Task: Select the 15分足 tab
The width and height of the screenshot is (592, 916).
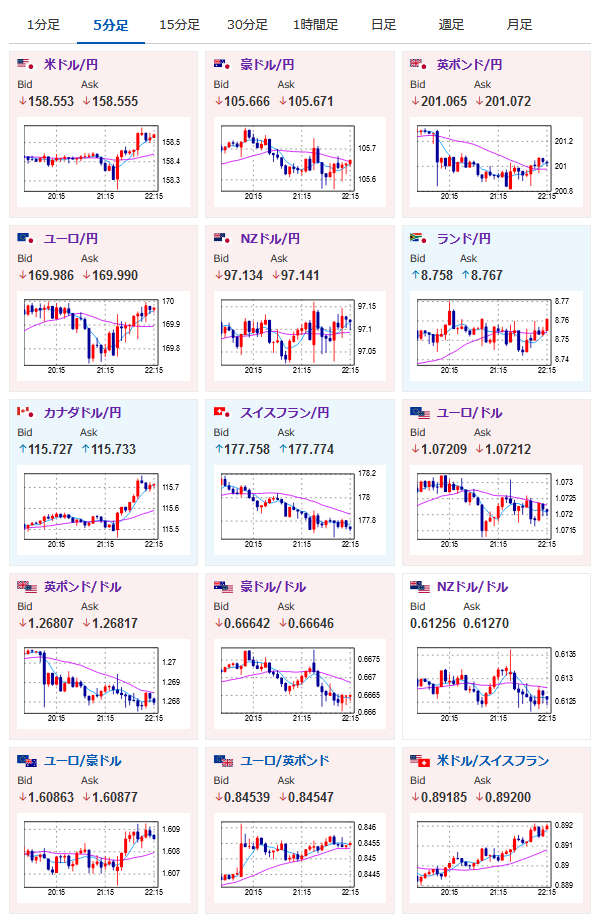Action: [179, 25]
